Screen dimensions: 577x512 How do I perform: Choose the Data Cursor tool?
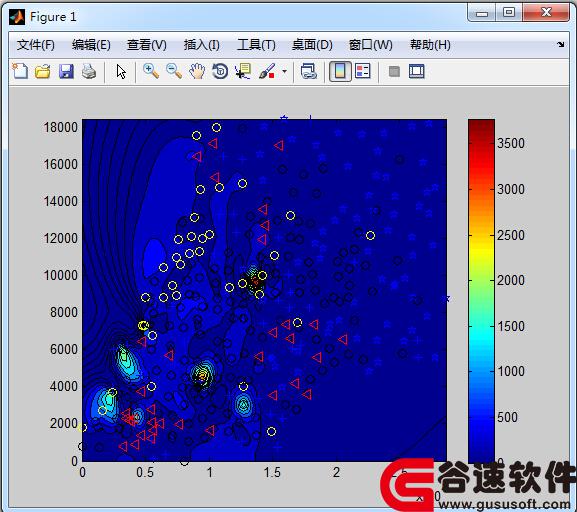(x=243, y=71)
